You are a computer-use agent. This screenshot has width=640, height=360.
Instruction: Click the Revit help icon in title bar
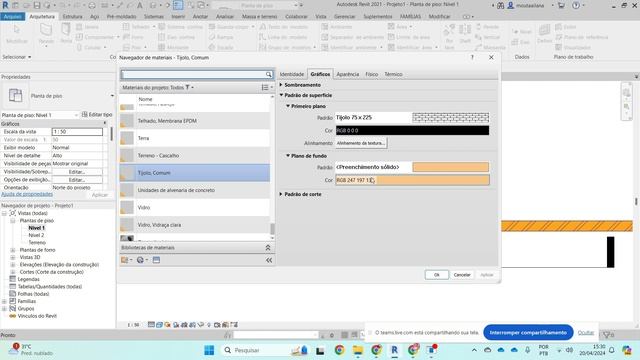(576, 5)
